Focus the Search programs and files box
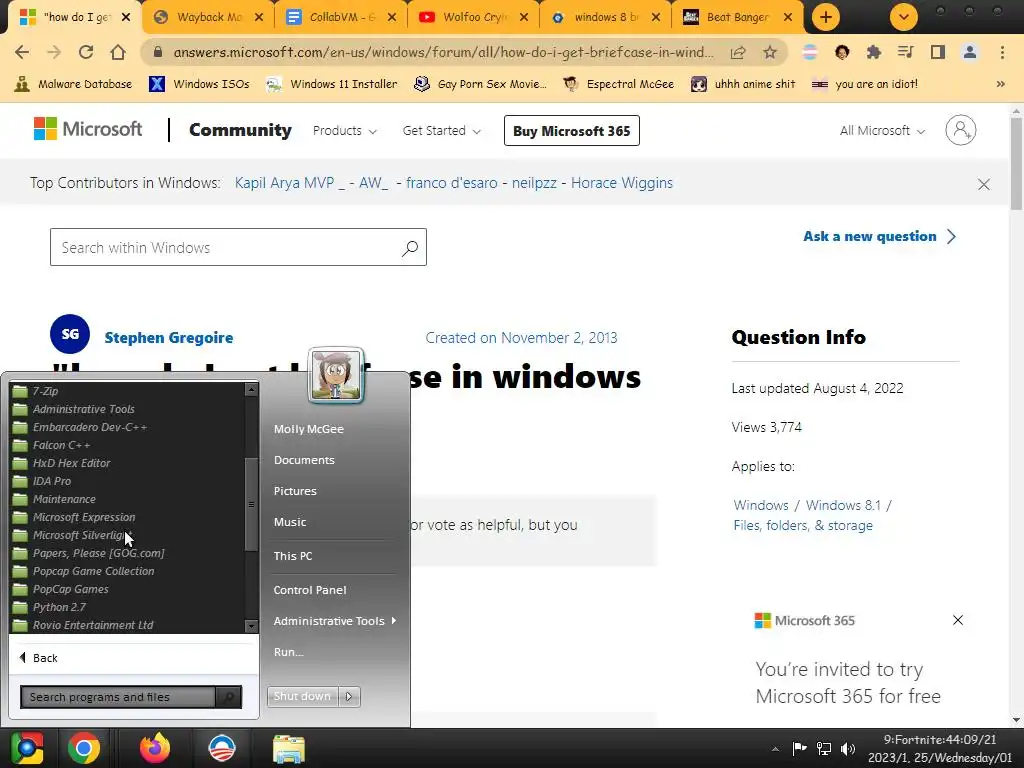 (118, 697)
